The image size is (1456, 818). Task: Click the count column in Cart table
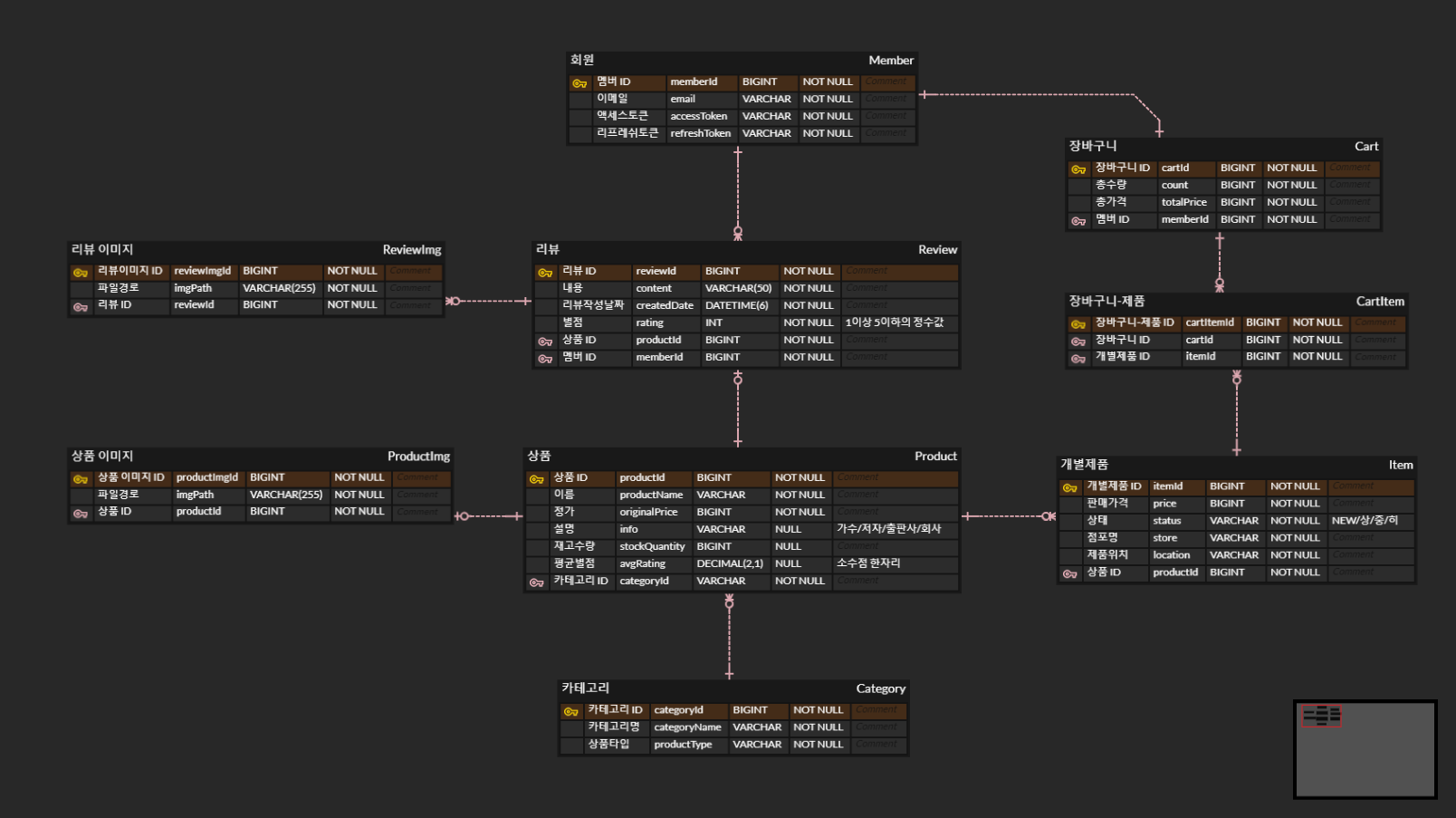[x=1174, y=186]
